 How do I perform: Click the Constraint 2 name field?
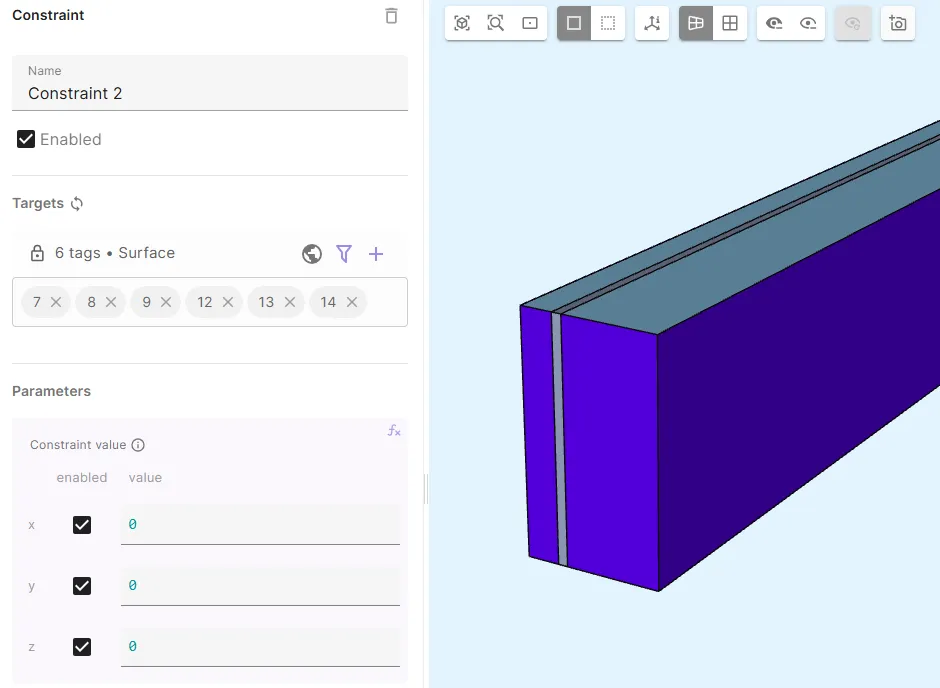(210, 93)
